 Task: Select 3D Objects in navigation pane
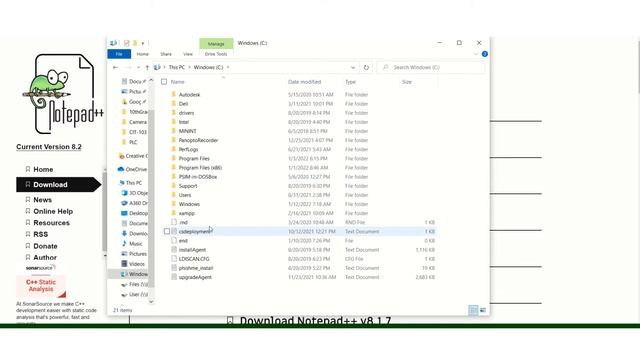tap(135, 193)
